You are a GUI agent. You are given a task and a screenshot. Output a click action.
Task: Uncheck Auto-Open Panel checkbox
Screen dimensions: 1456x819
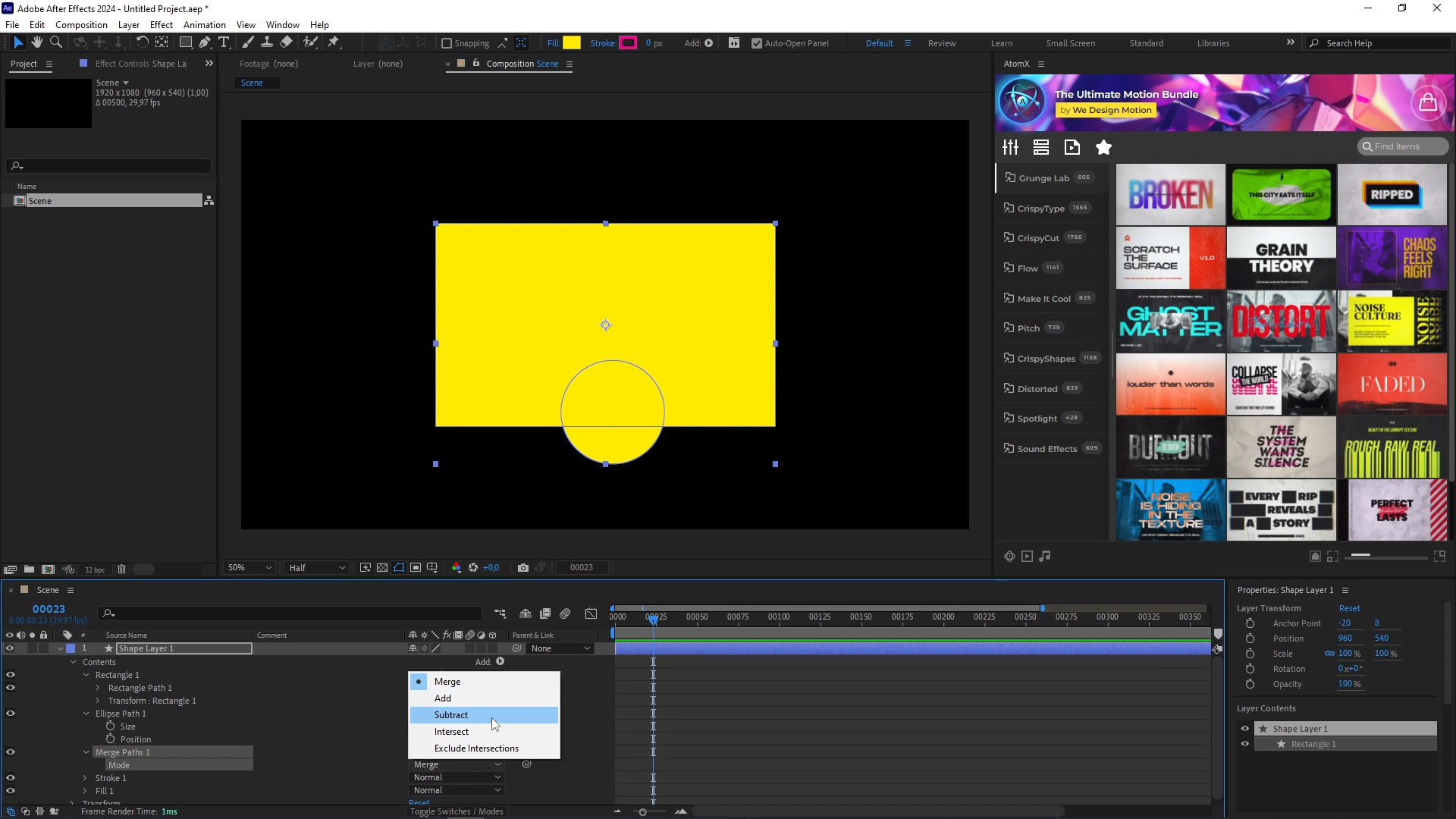point(756,43)
